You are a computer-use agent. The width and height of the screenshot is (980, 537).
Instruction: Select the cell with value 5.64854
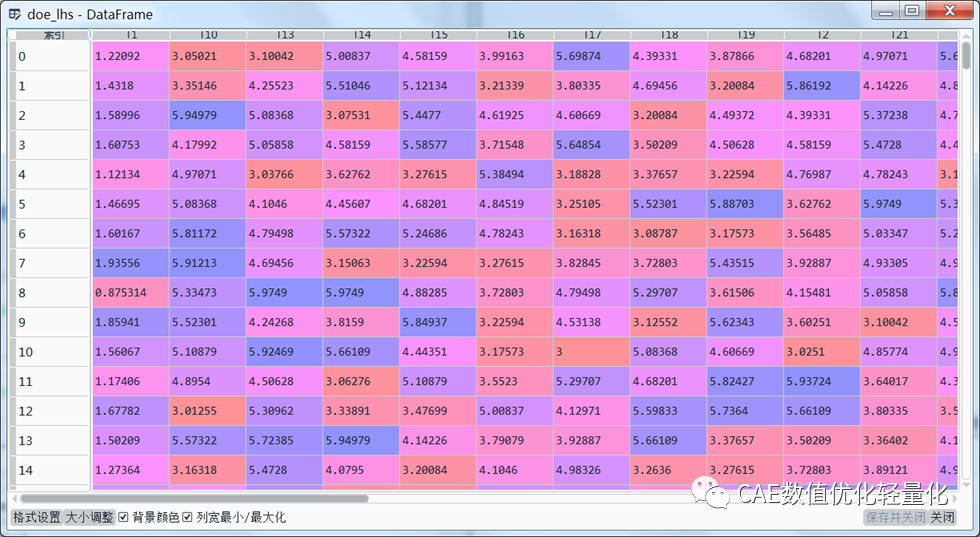tap(592, 145)
